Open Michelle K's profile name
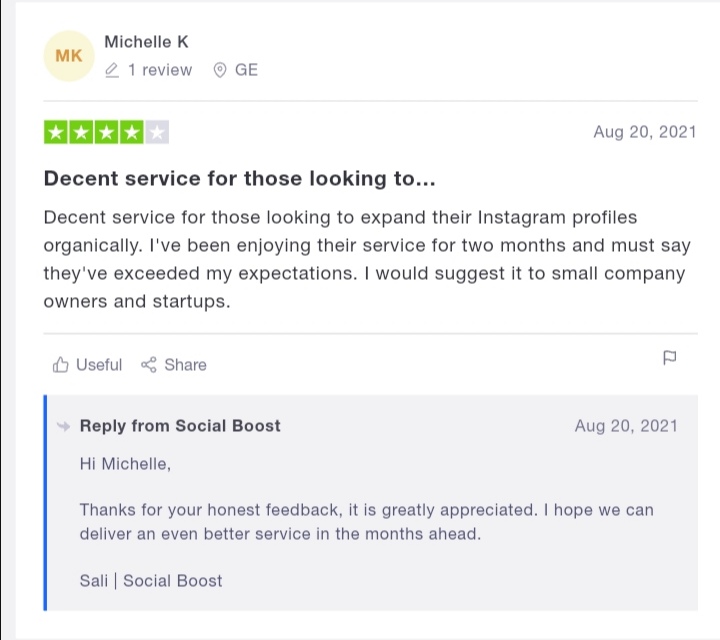The height and width of the screenshot is (640, 720). [146, 42]
